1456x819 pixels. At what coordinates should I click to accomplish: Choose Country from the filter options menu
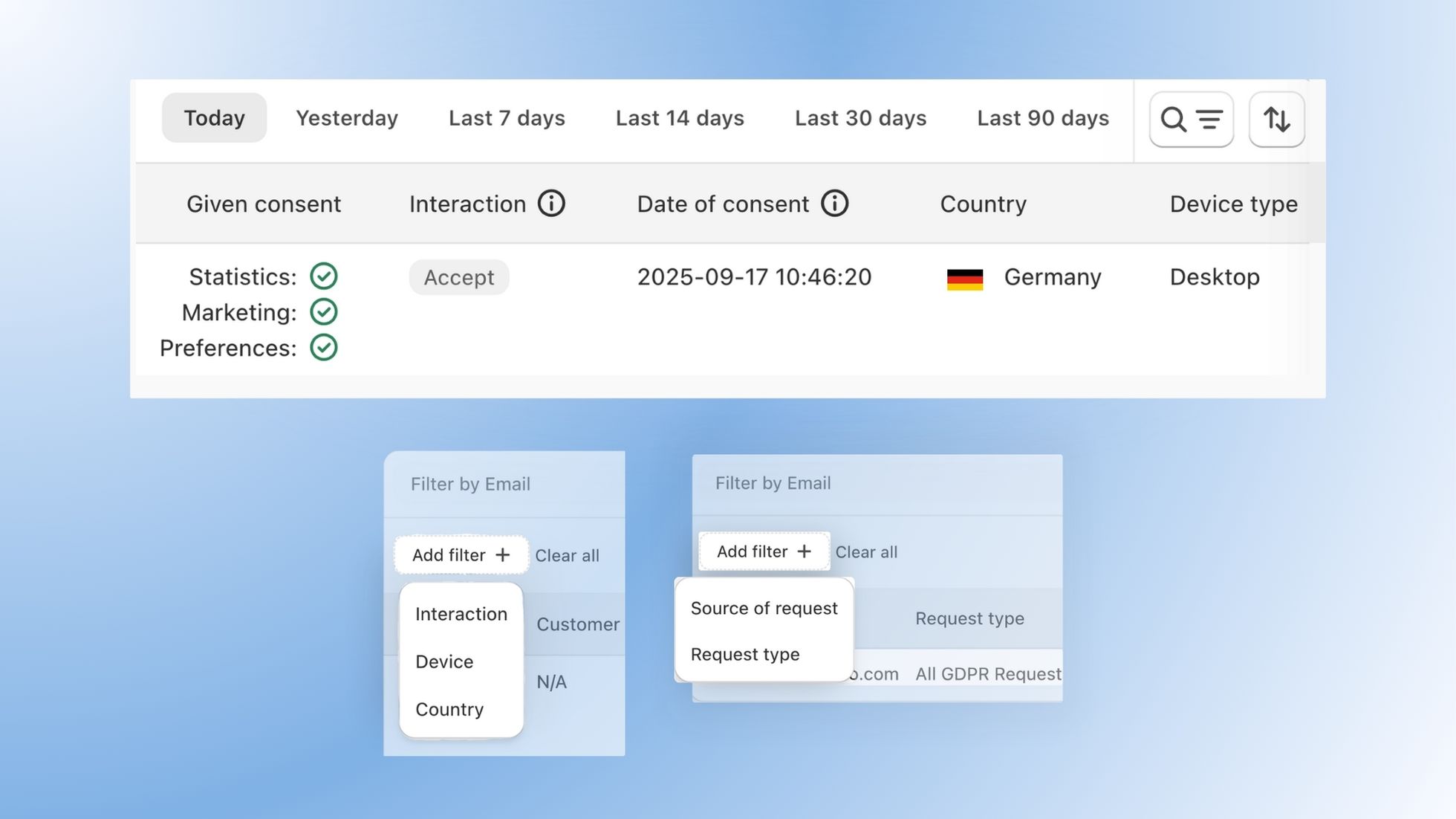point(449,709)
